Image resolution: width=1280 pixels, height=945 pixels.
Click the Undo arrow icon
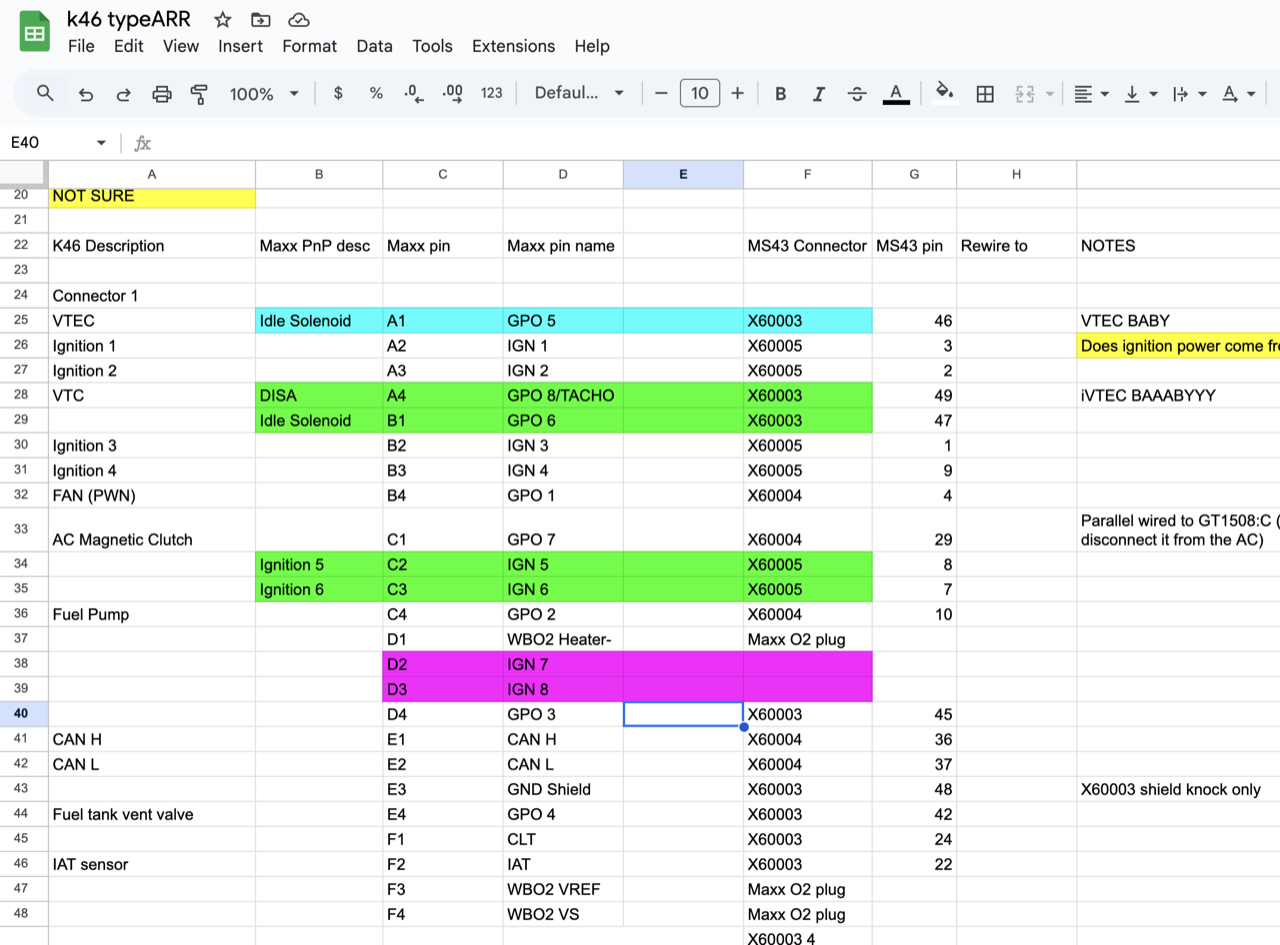86,94
